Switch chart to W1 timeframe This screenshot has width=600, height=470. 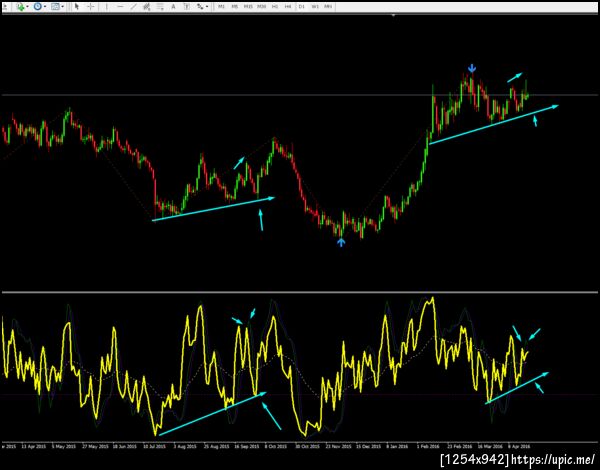click(x=315, y=7)
